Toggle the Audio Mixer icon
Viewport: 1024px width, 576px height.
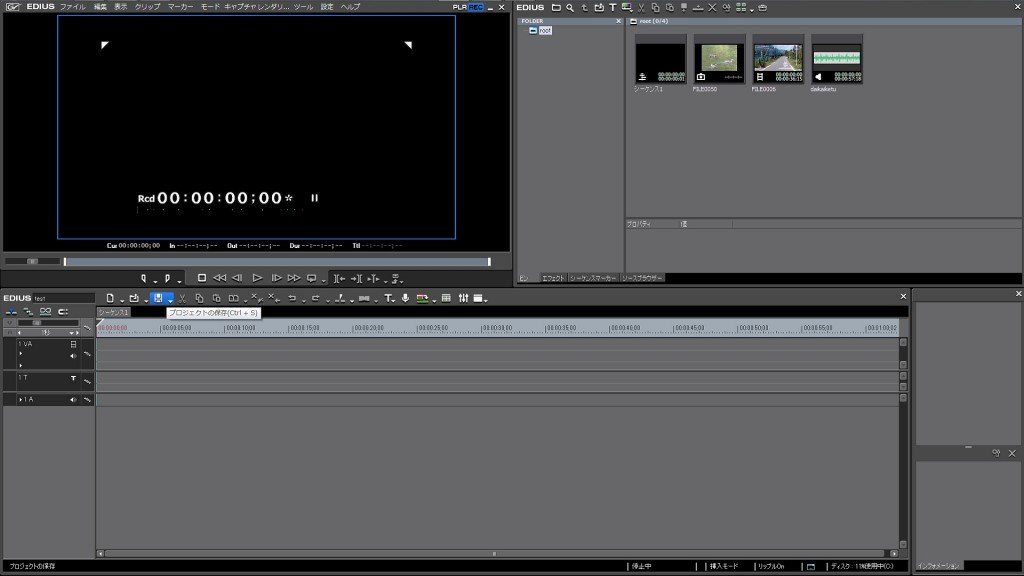coord(463,298)
